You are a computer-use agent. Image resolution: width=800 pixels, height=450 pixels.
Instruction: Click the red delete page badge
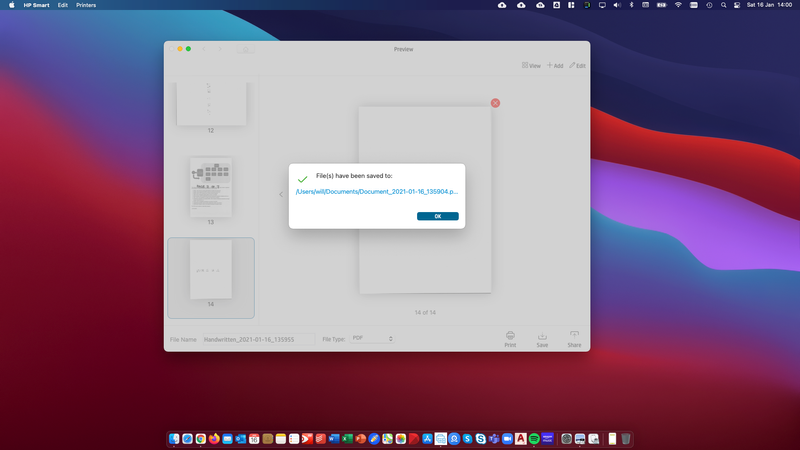click(495, 103)
